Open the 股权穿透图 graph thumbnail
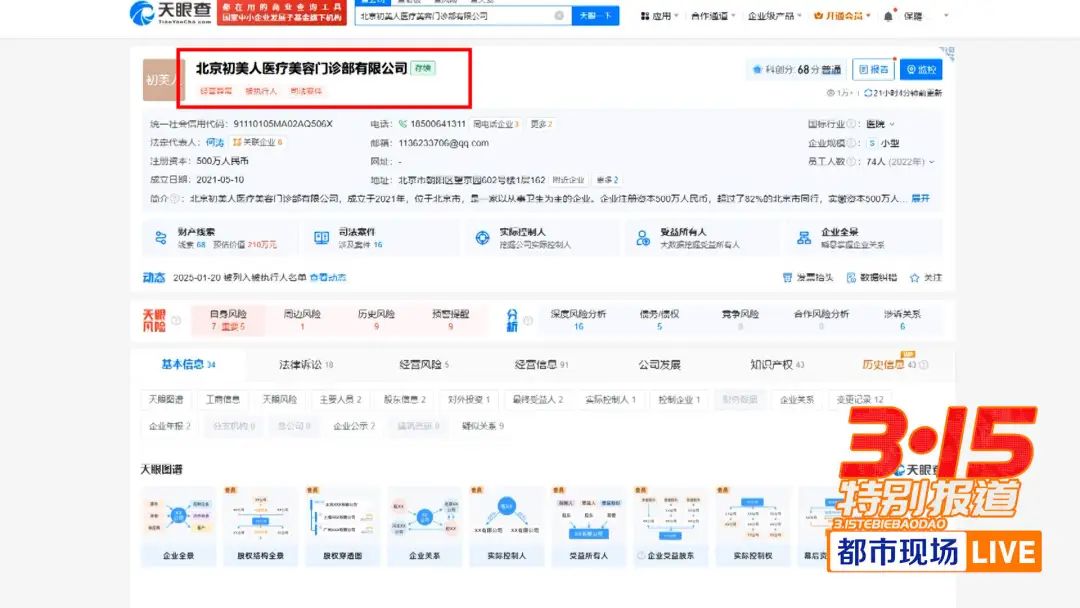Screen dimensions: 1080x608 (342, 526)
